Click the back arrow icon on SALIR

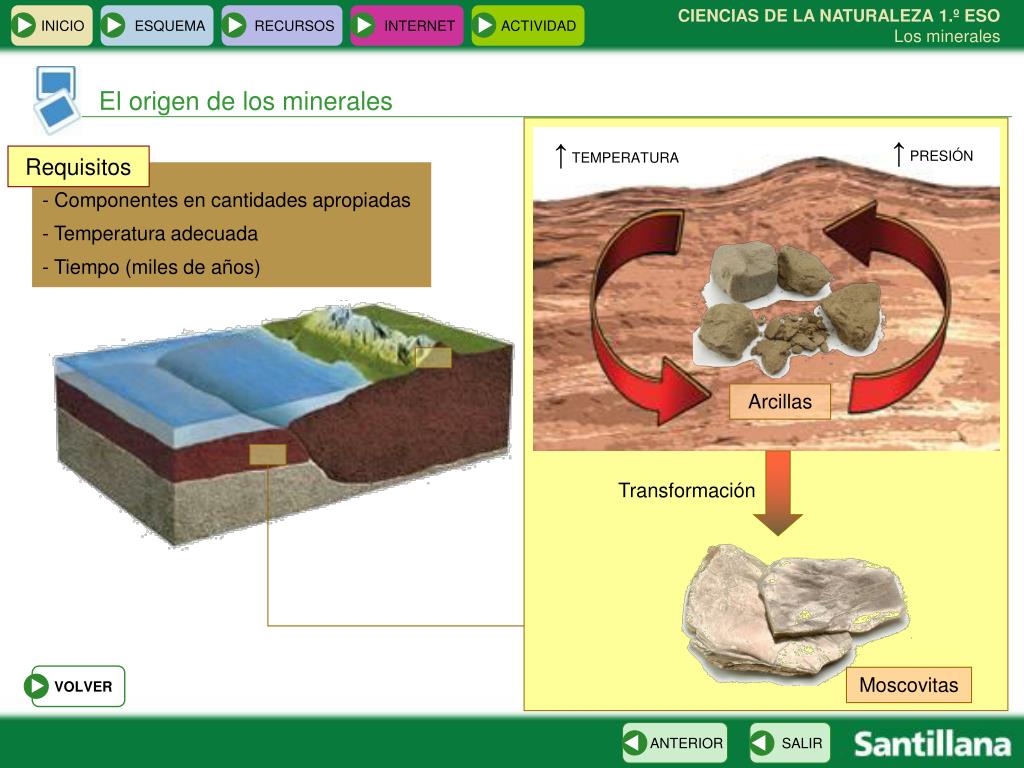pyautogui.click(x=762, y=743)
